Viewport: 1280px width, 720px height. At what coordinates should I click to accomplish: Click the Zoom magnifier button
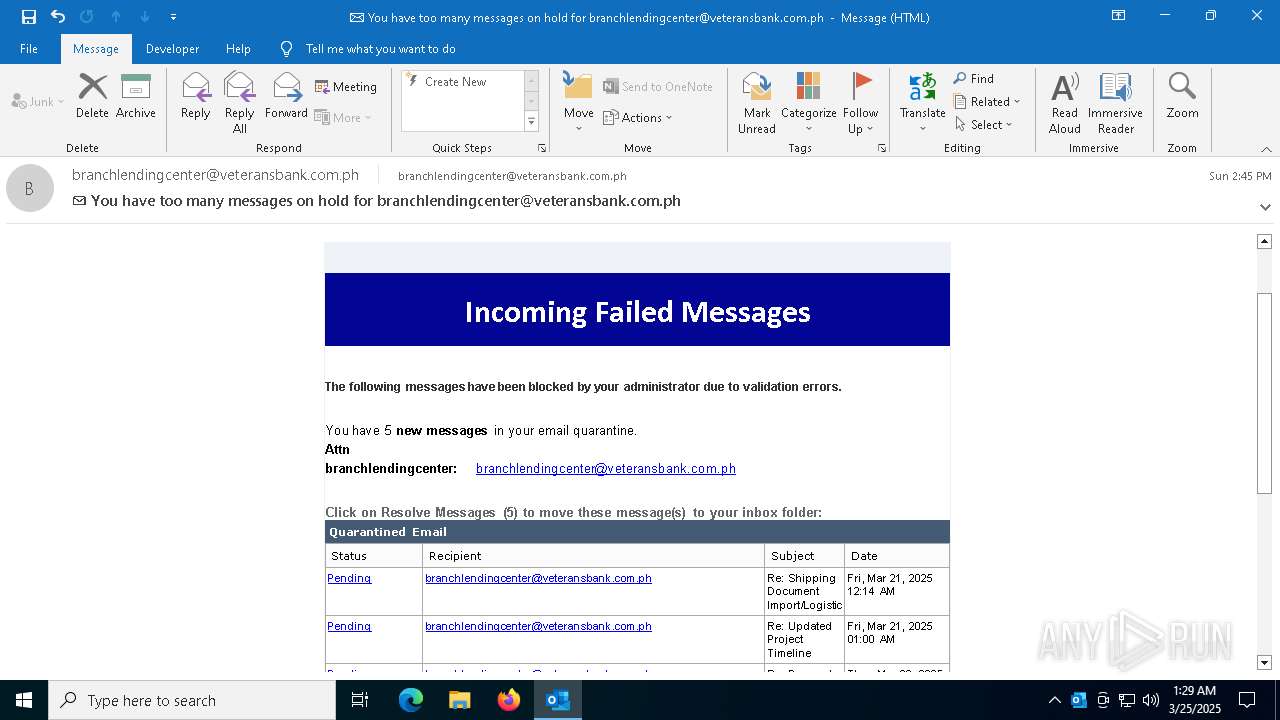click(1183, 96)
